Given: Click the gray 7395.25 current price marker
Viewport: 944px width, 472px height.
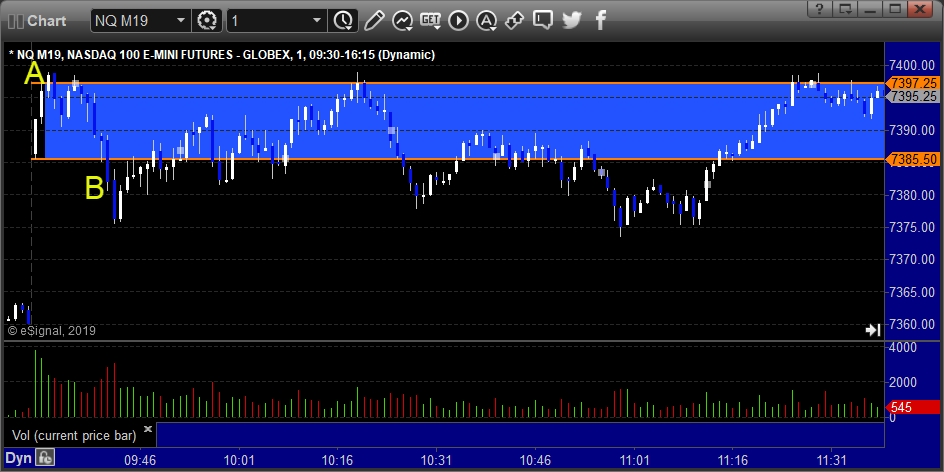Looking at the screenshot, I should tap(912, 96).
